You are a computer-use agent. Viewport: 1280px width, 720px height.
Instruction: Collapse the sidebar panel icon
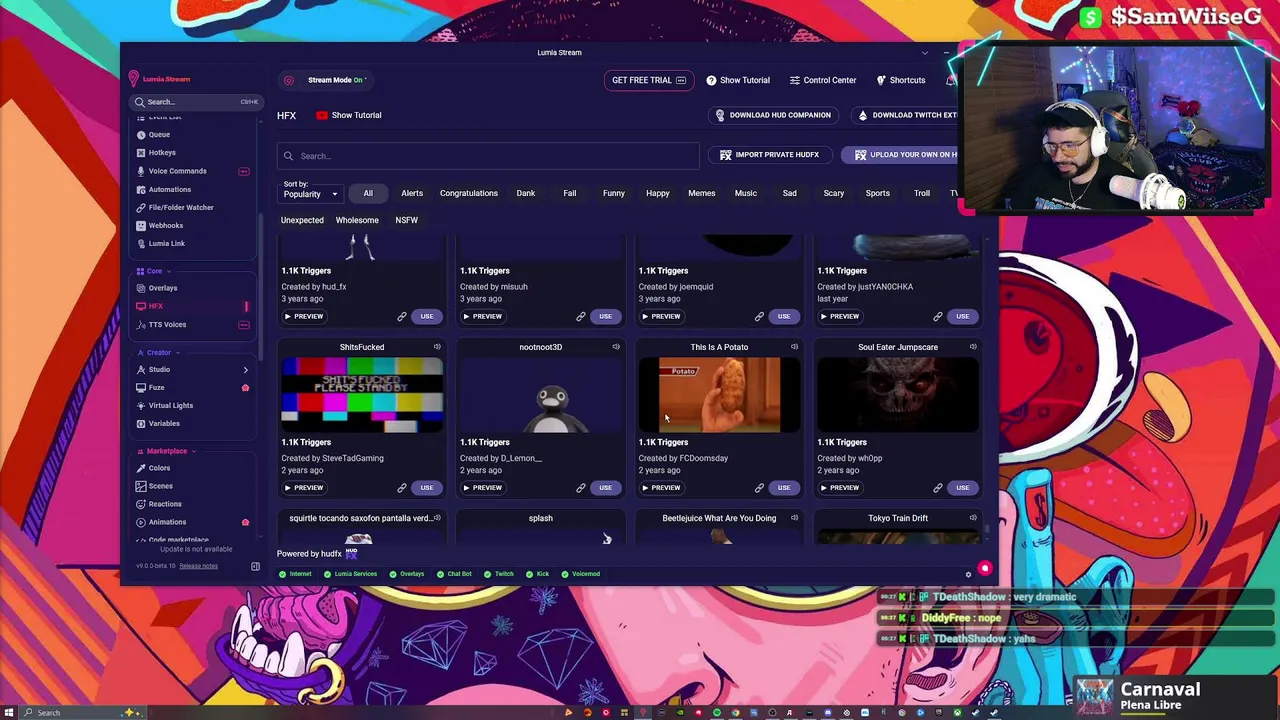click(255, 567)
